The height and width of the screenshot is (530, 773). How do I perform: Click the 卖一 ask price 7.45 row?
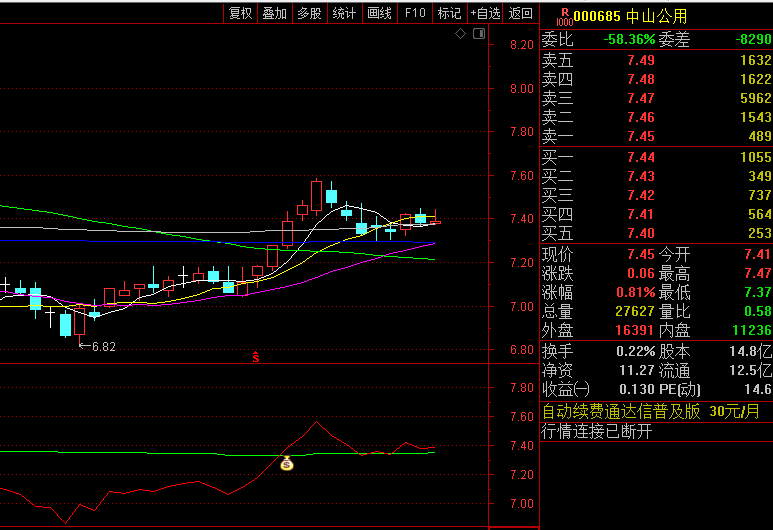[x=656, y=136]
